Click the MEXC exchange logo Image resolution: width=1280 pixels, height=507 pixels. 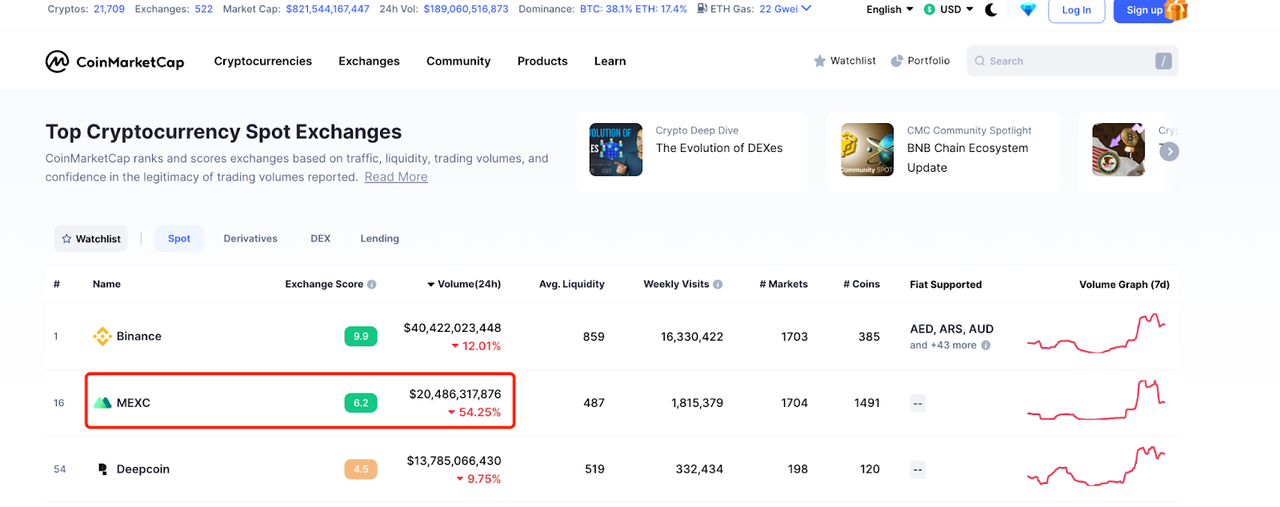click(x=102, y=403)
